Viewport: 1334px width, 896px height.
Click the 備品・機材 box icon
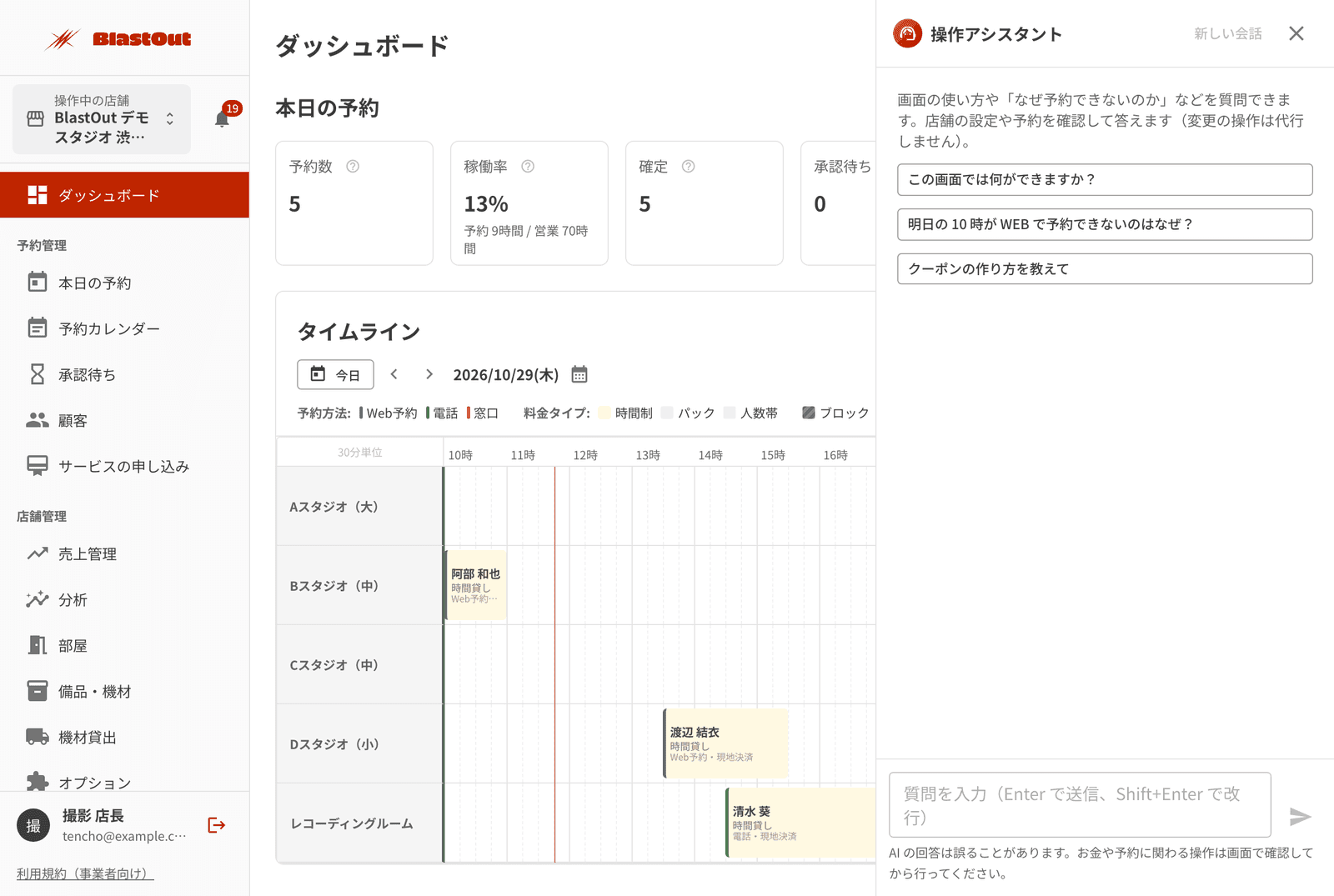(38, 691)
